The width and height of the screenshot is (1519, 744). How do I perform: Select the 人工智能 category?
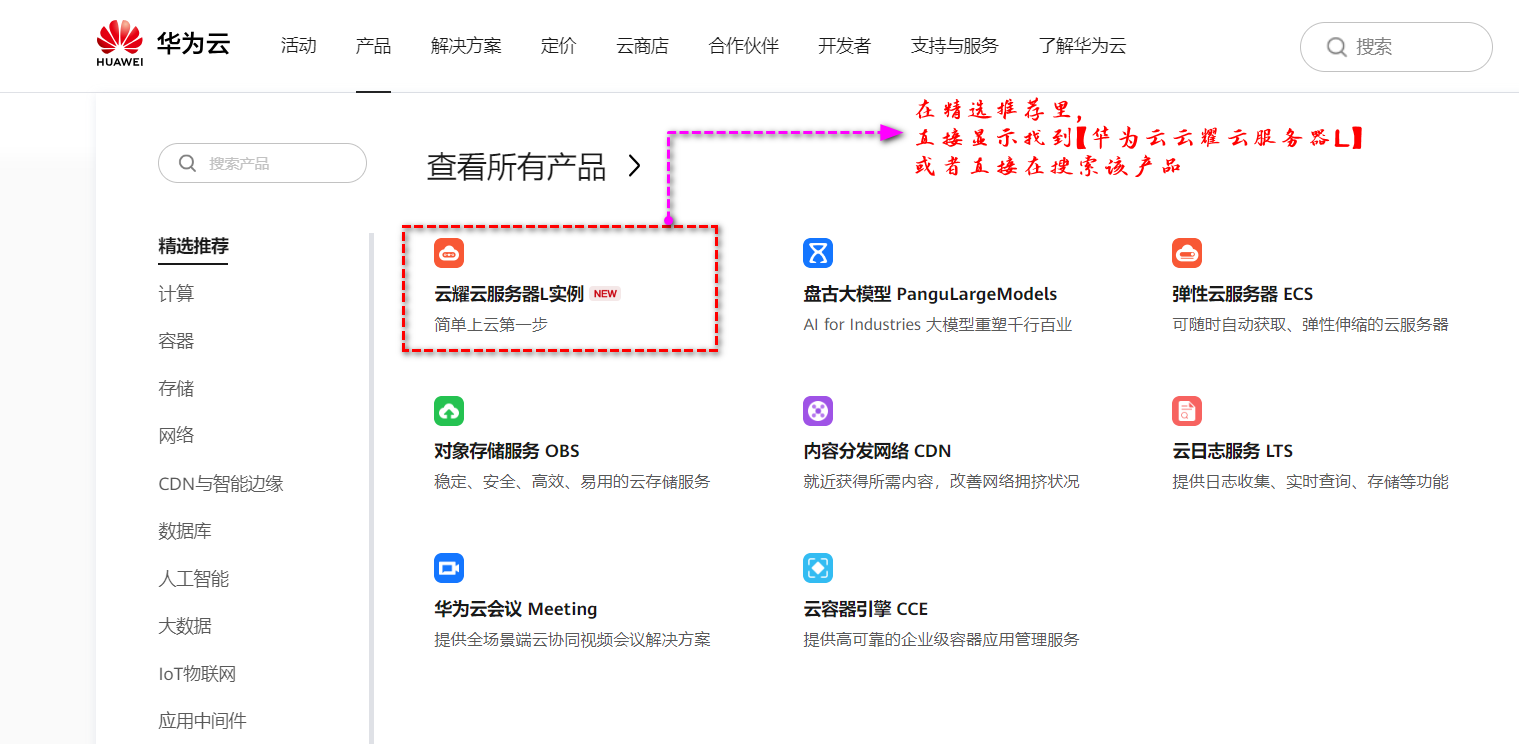click(194, 579)
